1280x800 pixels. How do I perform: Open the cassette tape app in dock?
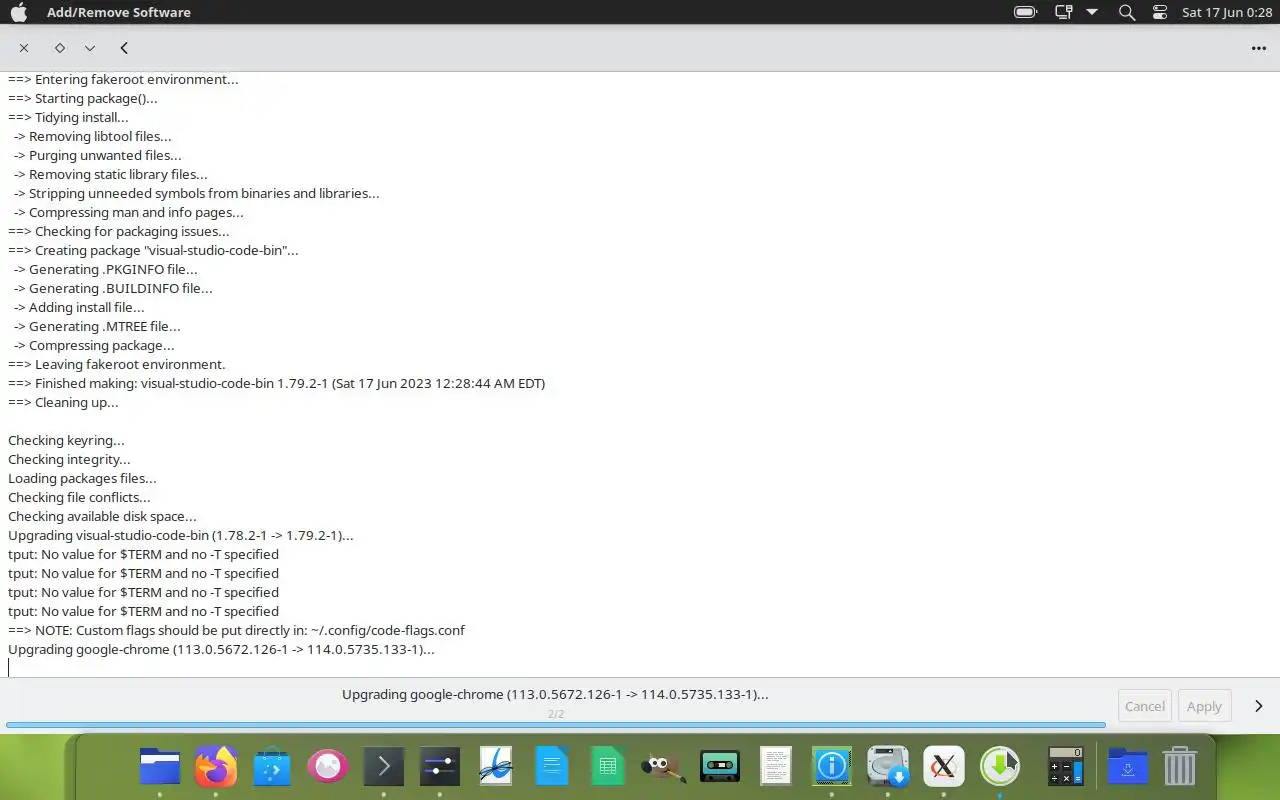click(720, 767)
